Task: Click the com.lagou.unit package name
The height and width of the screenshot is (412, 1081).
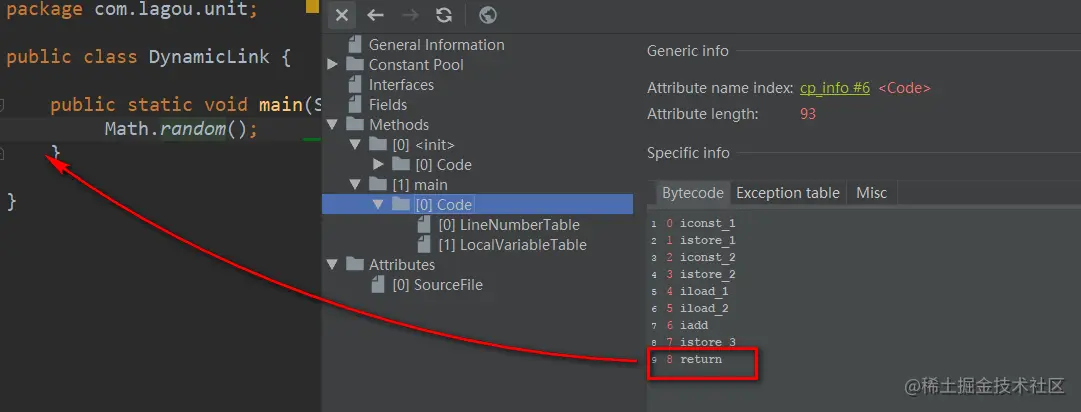Action: (172, 11)
